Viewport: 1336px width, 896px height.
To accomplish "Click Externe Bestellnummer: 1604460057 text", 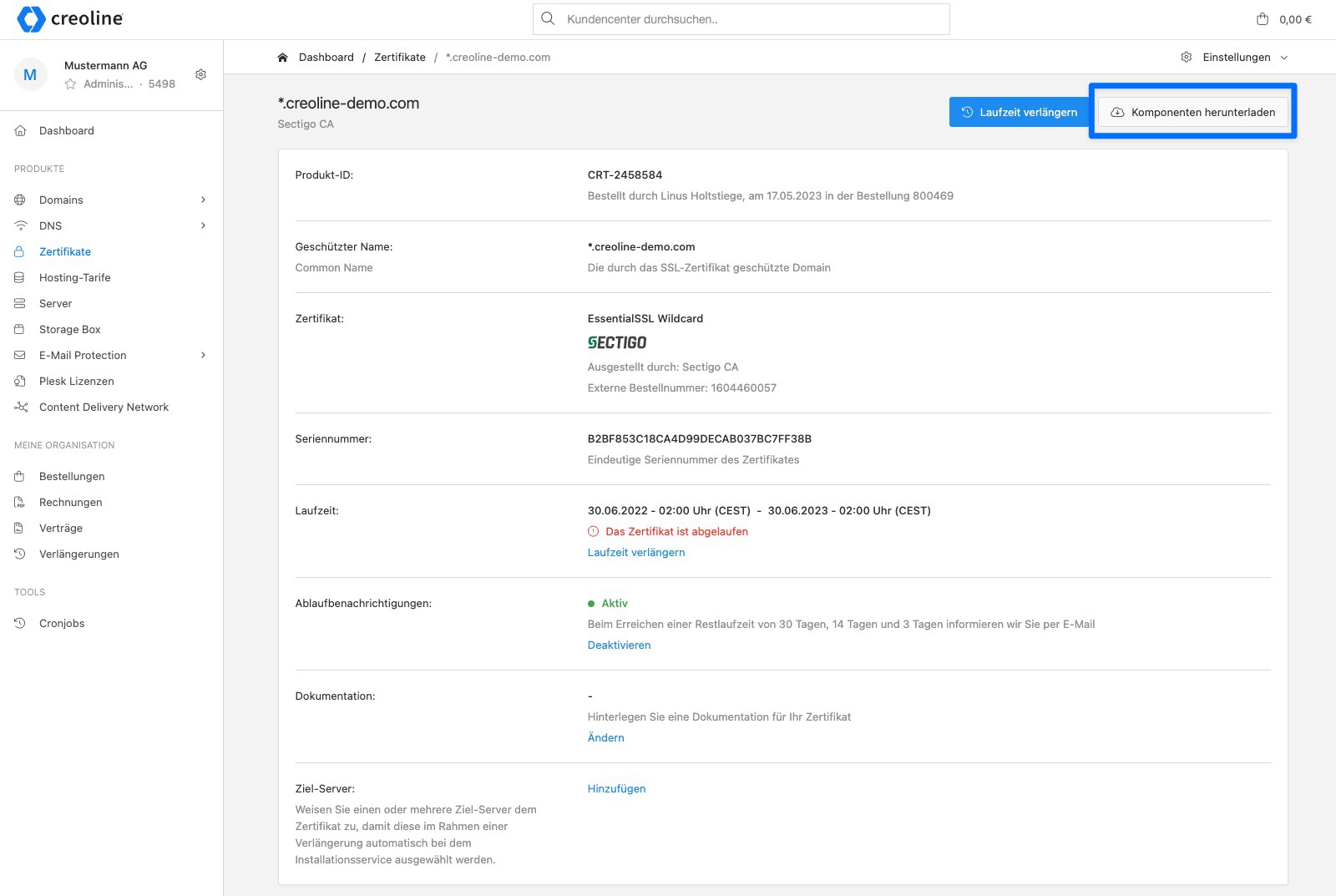I will [682, 387].
